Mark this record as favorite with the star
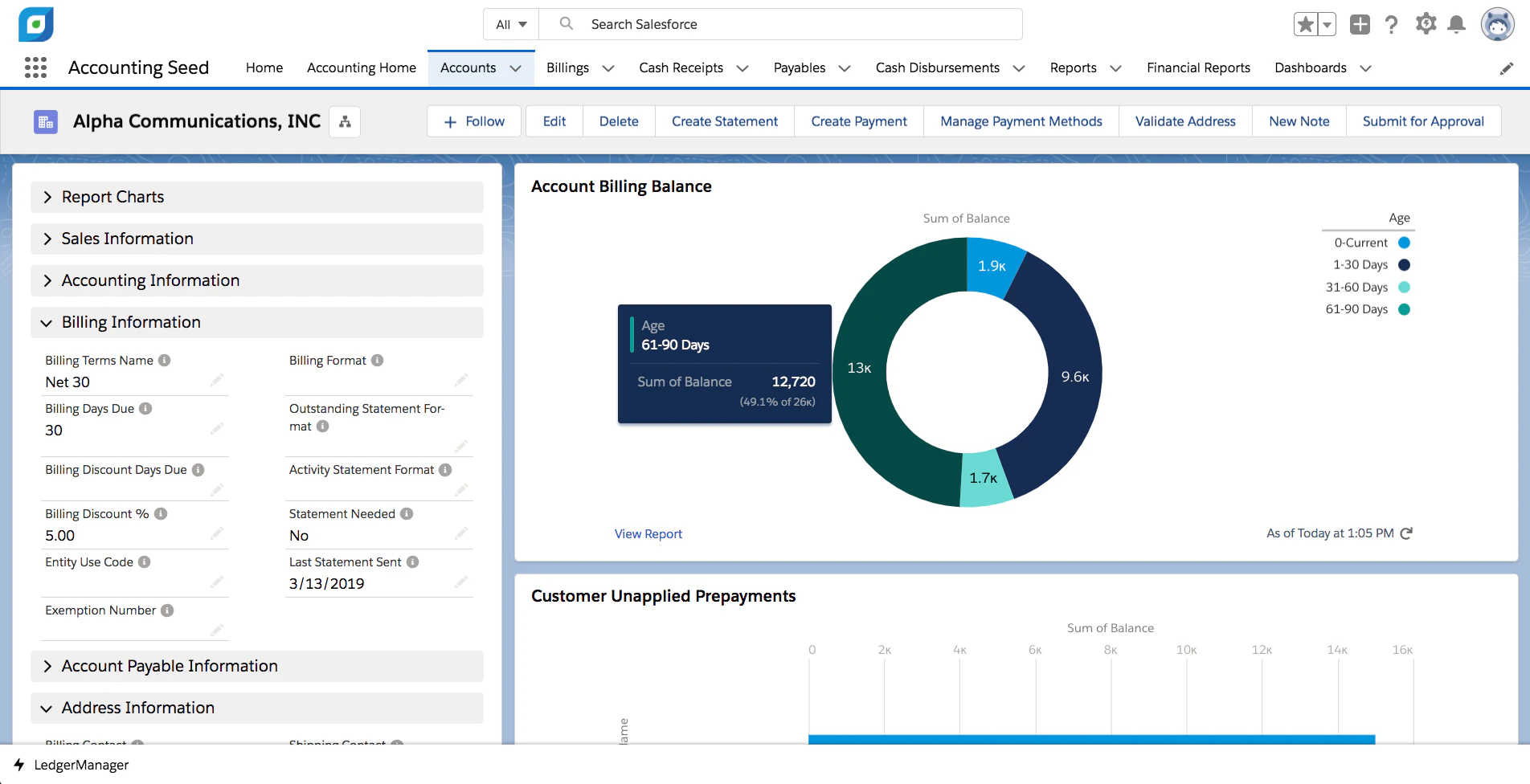Image resolution: width=1530 pixels, height=784 pixels. (x=1304, y=24)
